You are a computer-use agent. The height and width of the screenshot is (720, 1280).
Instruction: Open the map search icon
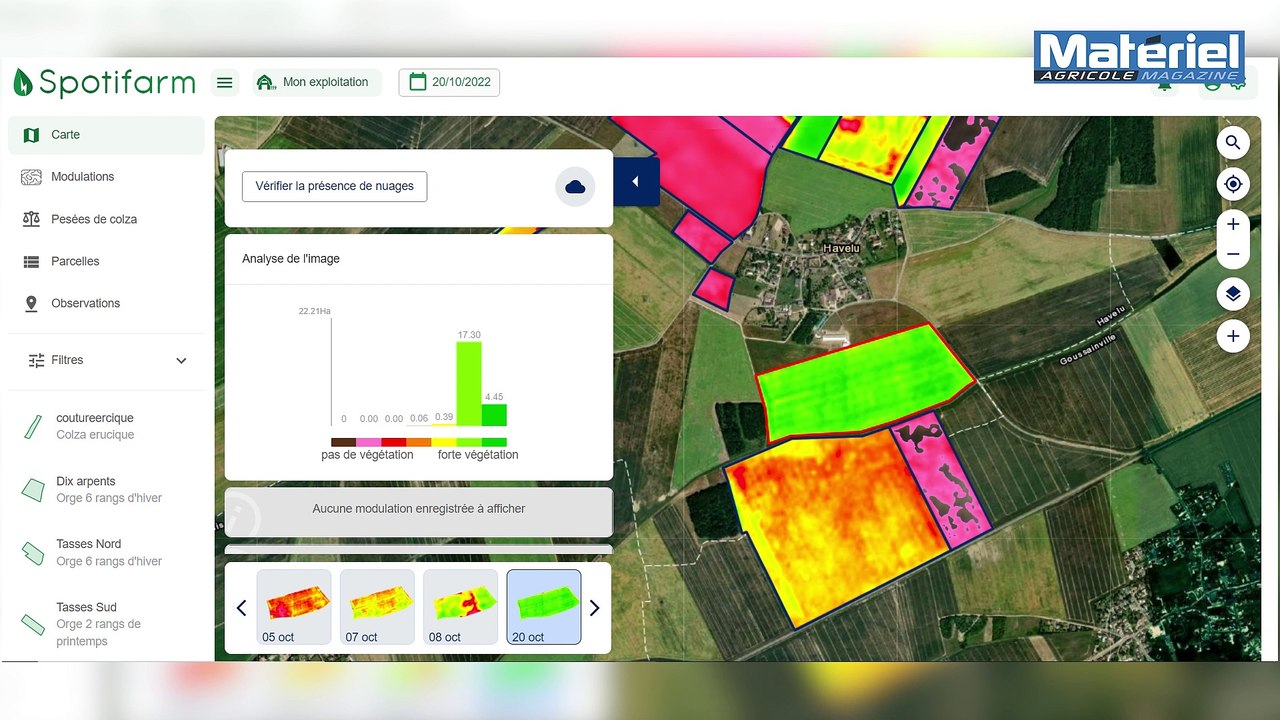(x=1233, y=143)
